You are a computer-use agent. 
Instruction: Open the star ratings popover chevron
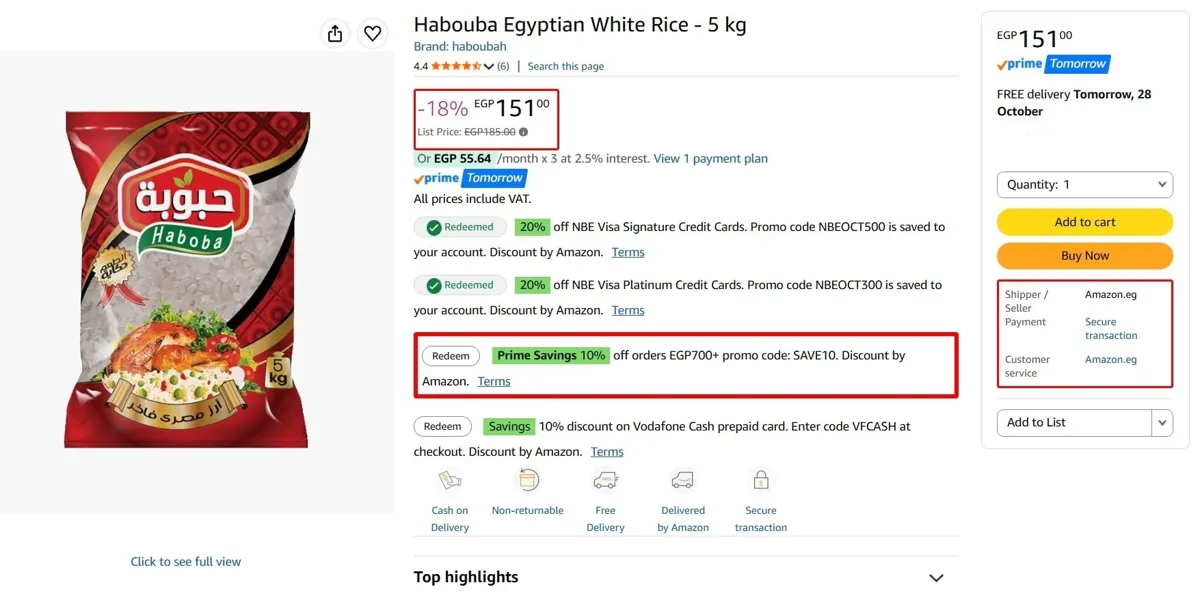tap(489, 67)
